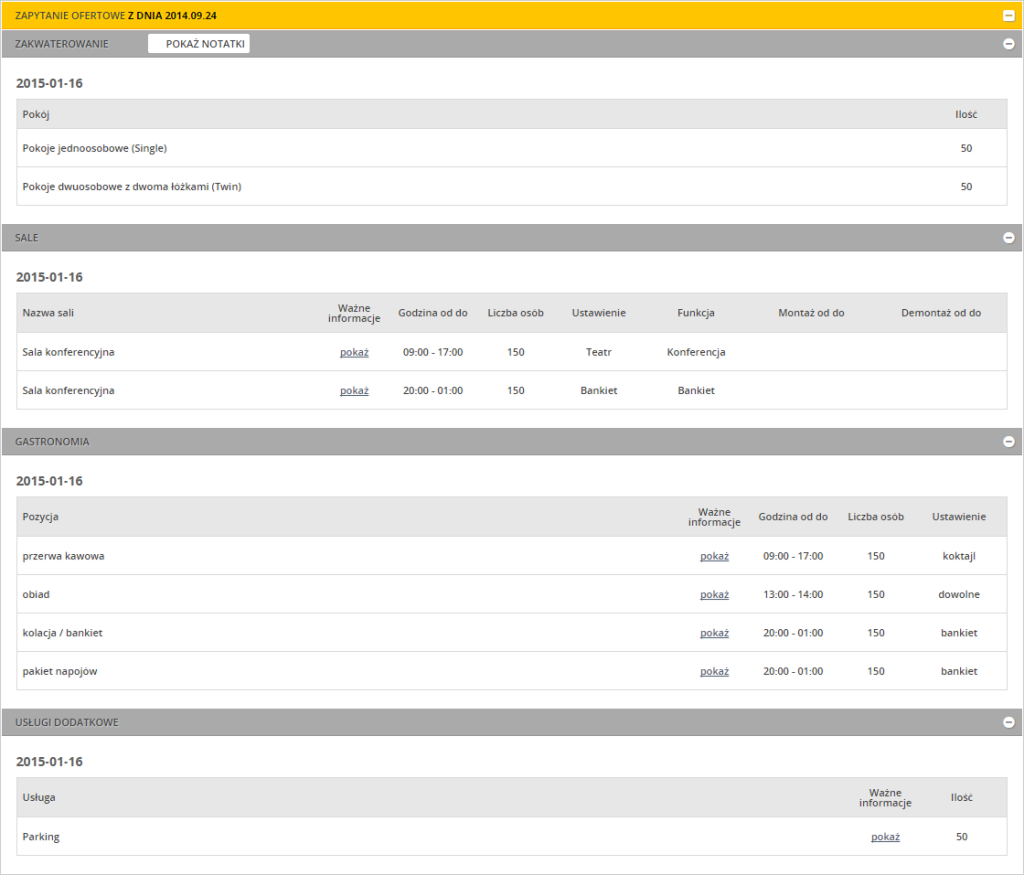Select the Konferencja function cell
This screenshot has width=1024, height=875.
[696, 352]
